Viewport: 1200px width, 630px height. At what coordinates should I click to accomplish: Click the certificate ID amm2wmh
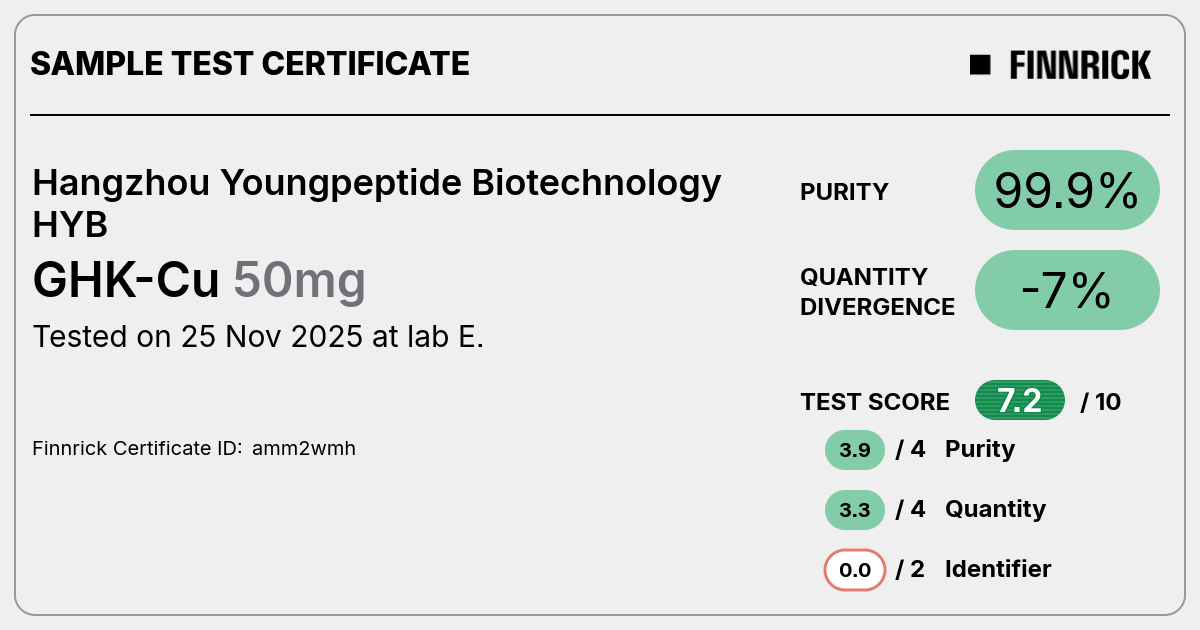[x=303, y=448]
